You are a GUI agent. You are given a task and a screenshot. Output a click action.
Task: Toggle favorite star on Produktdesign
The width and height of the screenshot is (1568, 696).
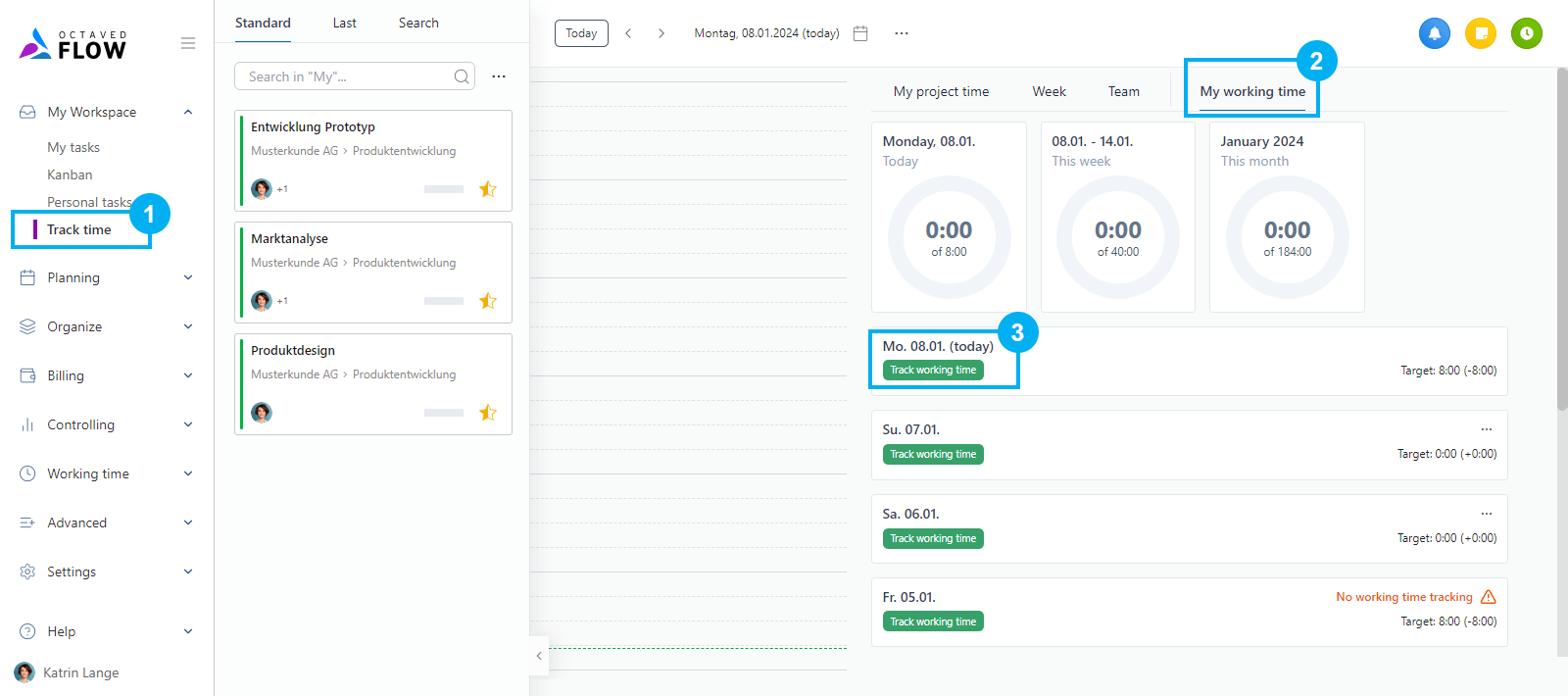pyautogui.click(x=488, y=413)
